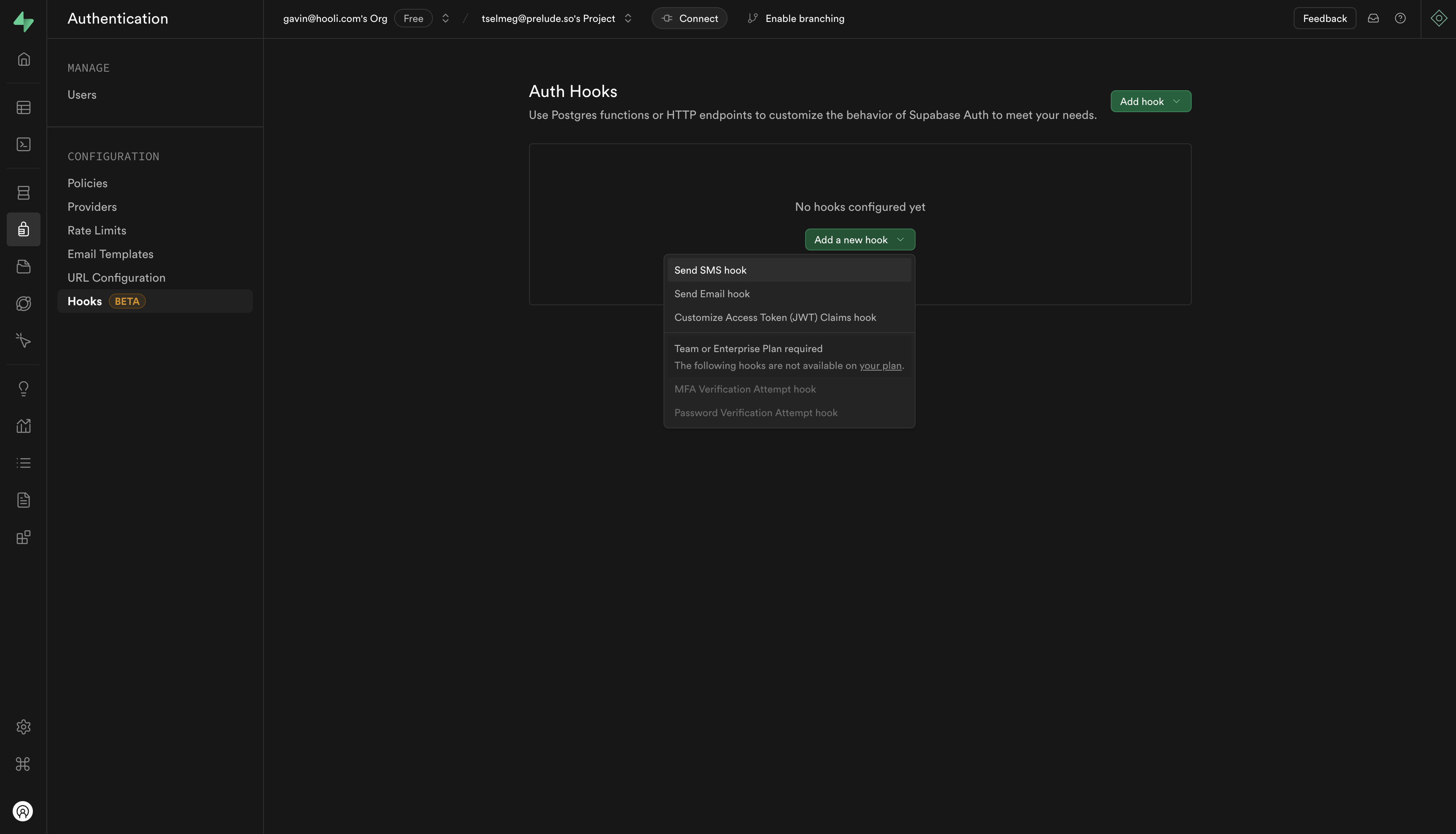Expand the organization switcher chevrons
The height and width of the screenshot is (834, 1456).
tap(446, 18)
